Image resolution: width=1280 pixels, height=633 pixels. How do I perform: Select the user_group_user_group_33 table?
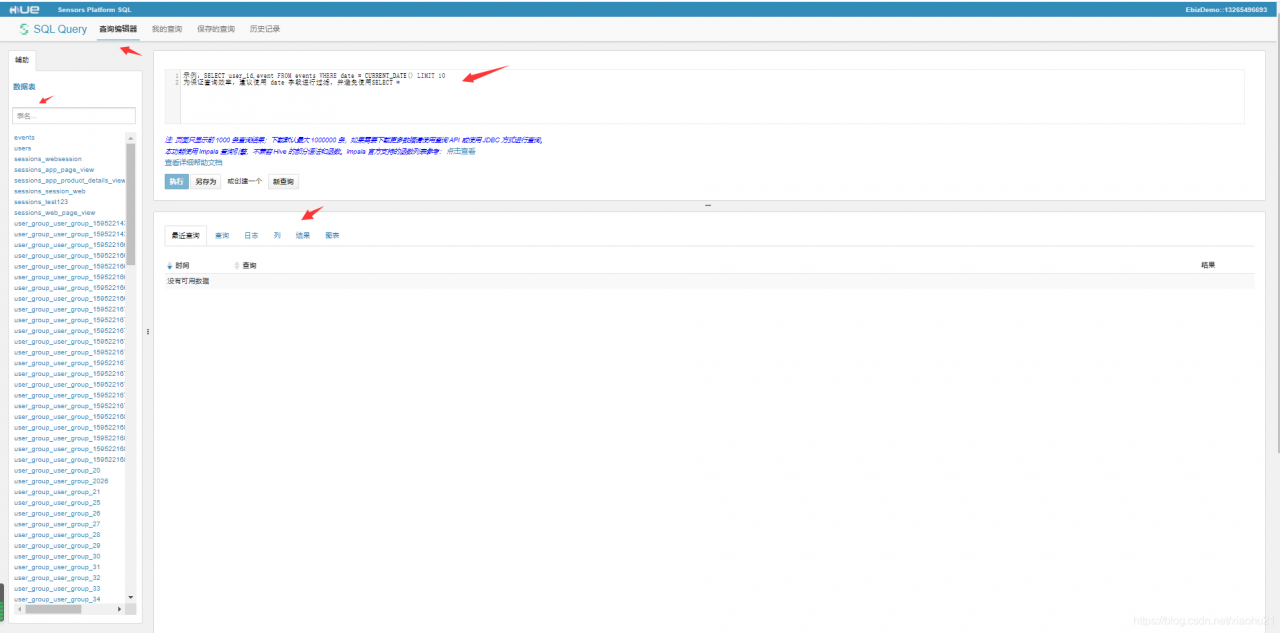pyautogui.click(x=57, y=589)
